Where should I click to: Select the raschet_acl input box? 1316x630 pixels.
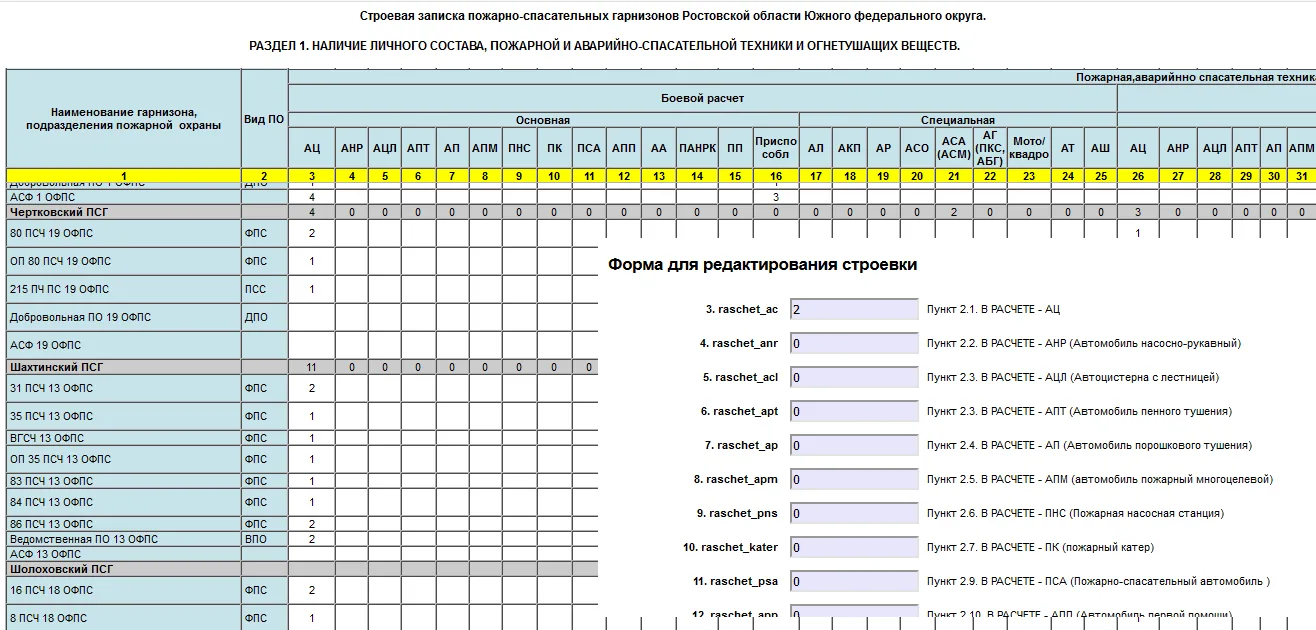(854, 378)
